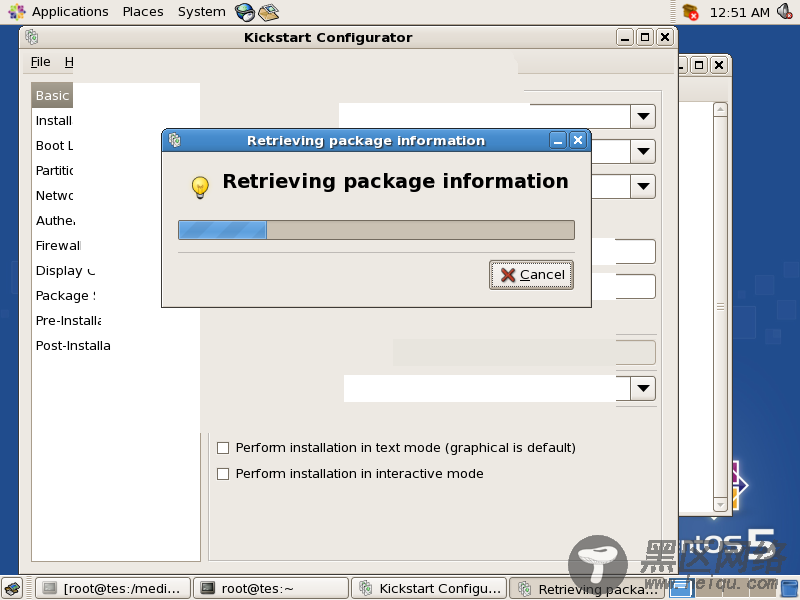Expand the topmost combo box in Basic panel
Viewport: 800px width, 600px height.
point(643,116)
